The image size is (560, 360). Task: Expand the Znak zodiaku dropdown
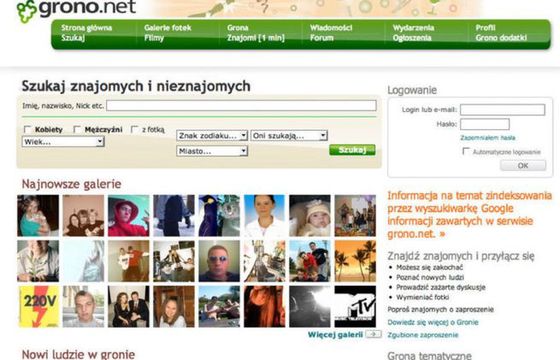(x=212, y=136)
